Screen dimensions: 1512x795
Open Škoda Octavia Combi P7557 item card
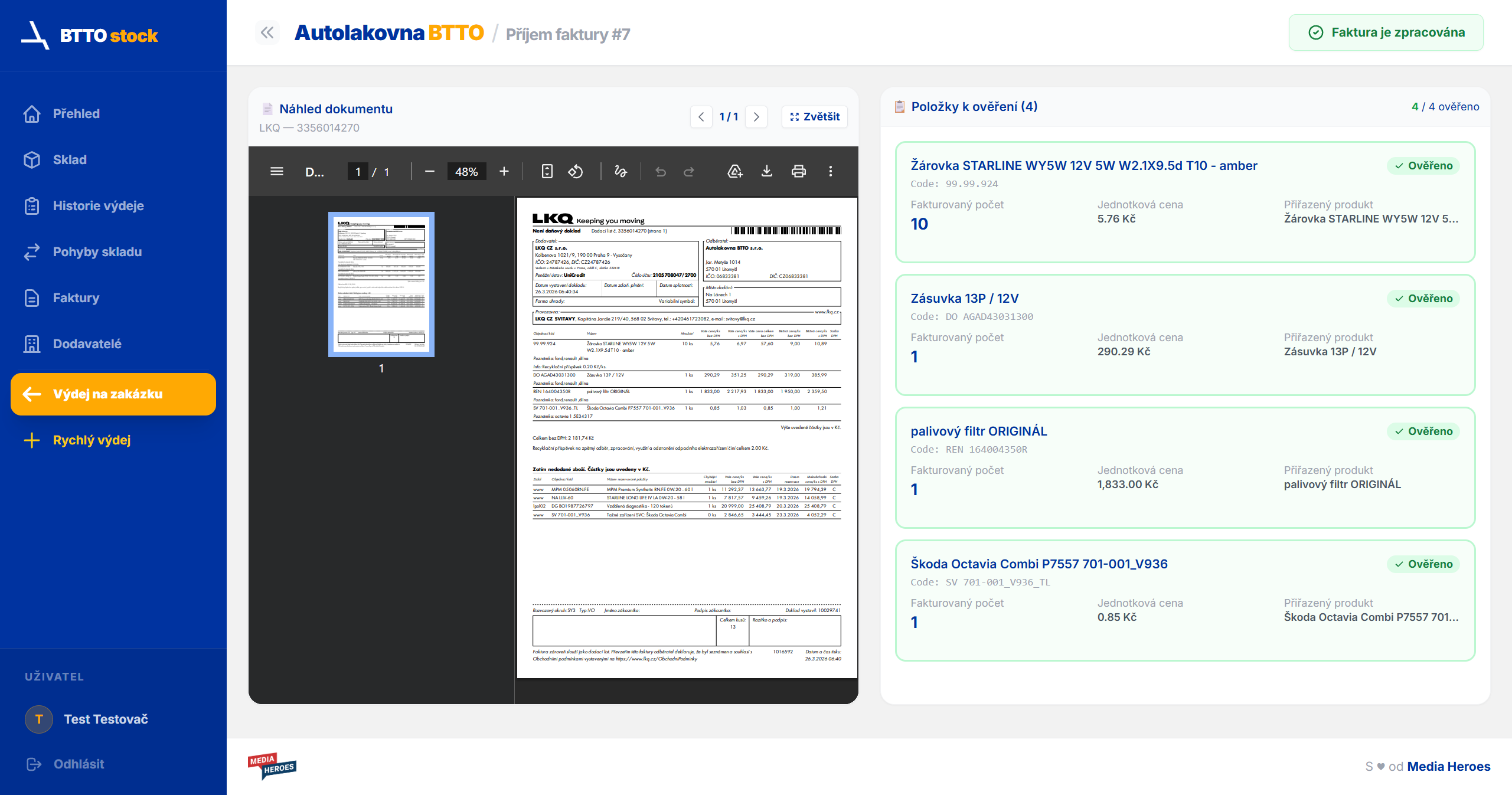point(1186,600)
